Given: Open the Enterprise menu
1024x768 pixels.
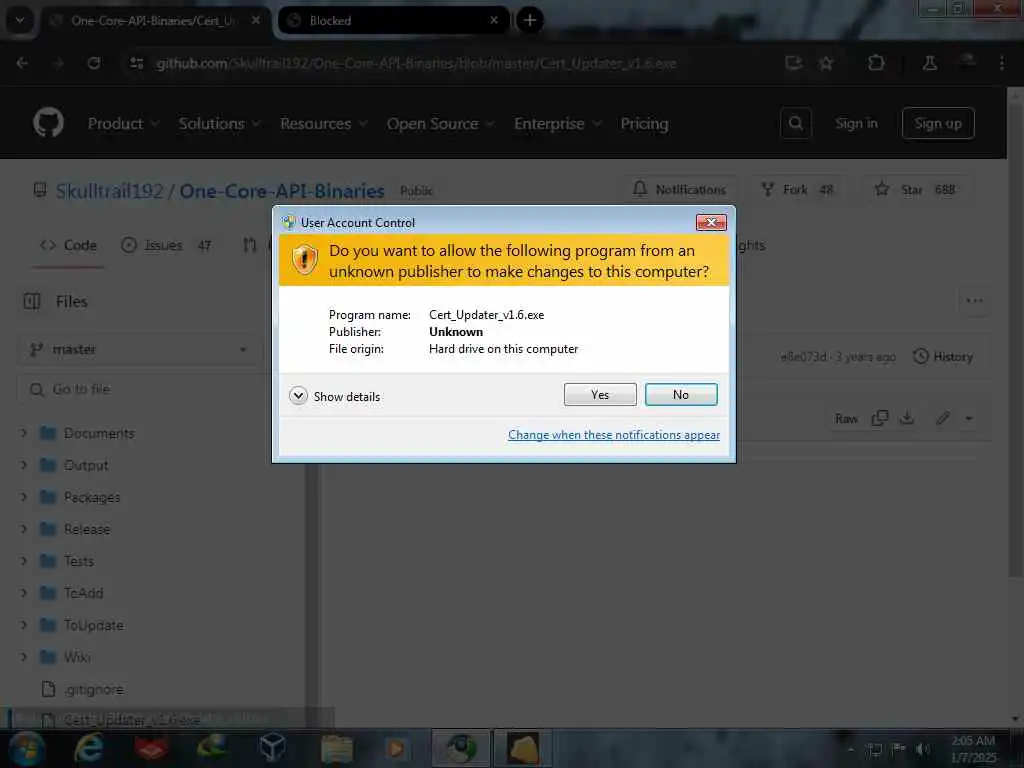Looking at the screenshot, I should (x=557, y=123).
